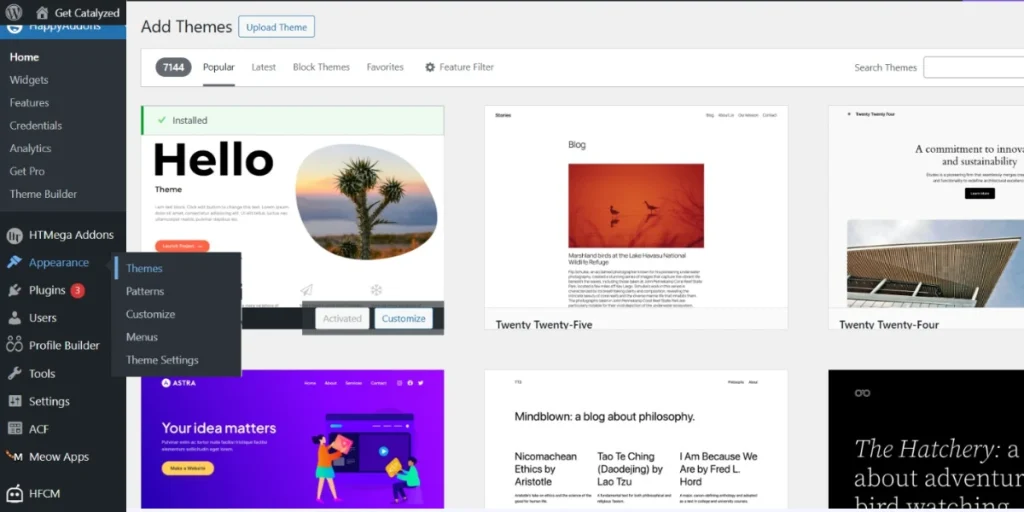Click the Add Themes page heading
This screenshot has width=1024, height=512.
(187, 27)
